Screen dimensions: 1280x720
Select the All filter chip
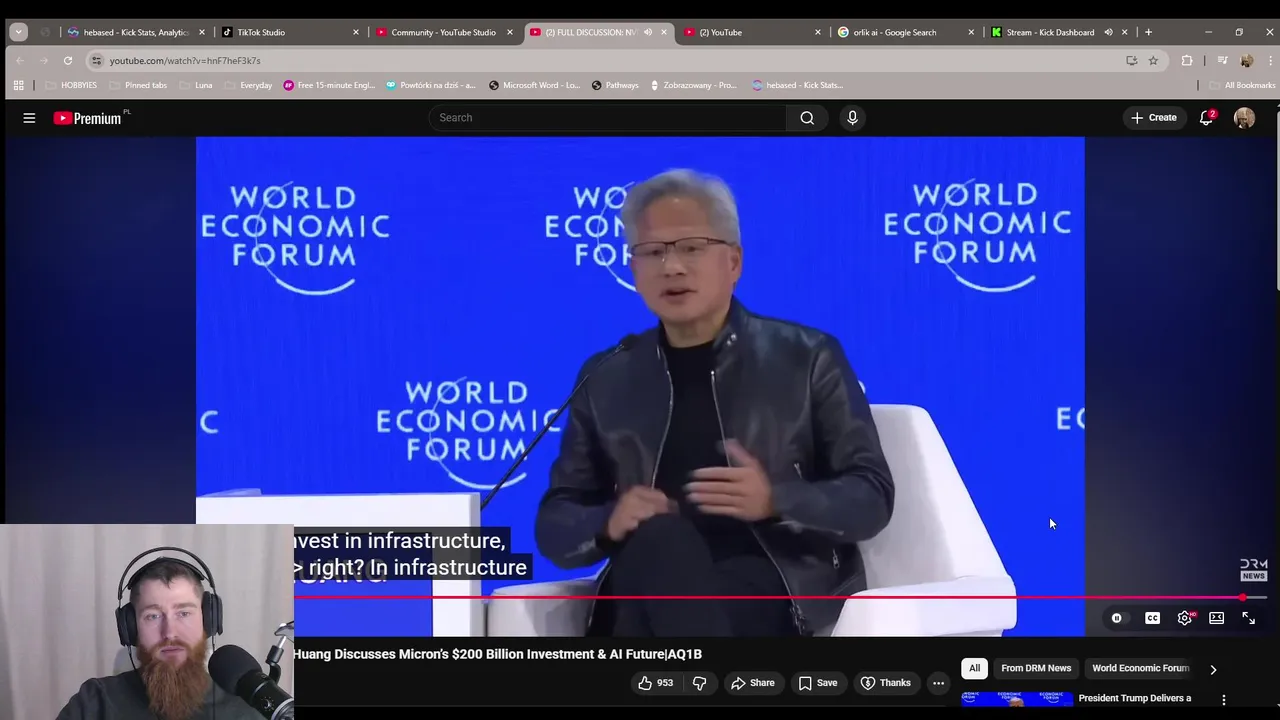click(974, 668)
